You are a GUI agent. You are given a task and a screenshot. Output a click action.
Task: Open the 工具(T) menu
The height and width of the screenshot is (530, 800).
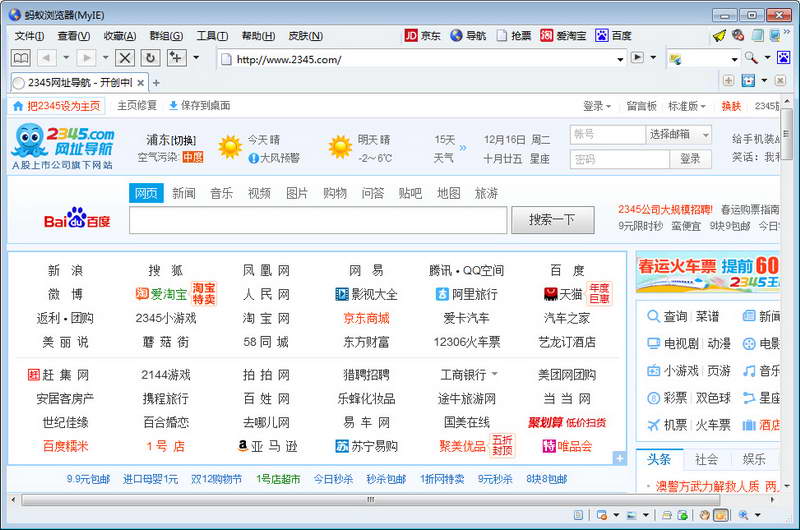pos(212,36)
